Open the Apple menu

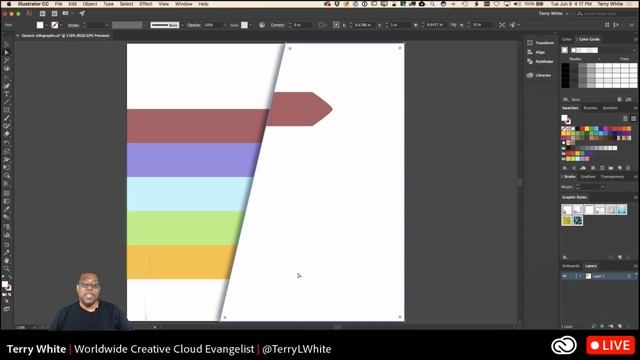coord(9,4)
